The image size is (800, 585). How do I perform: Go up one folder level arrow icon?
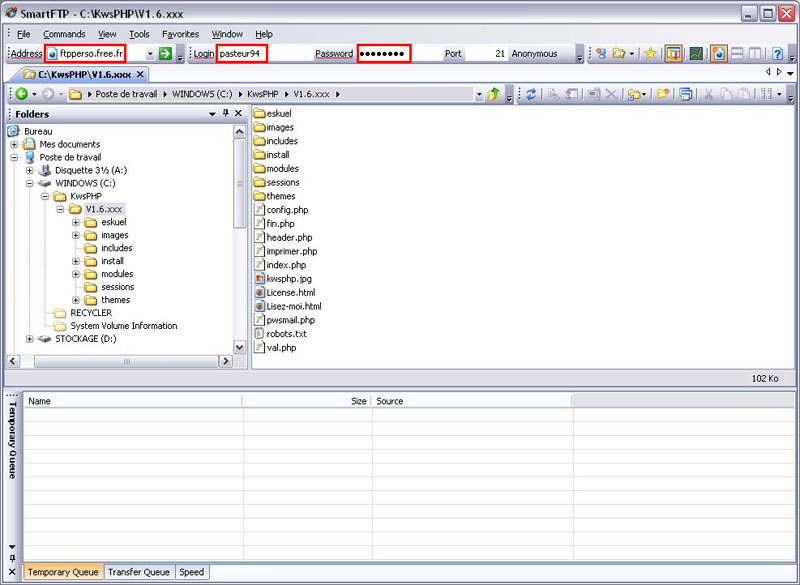pyautogui.click(x=493, y=94)
